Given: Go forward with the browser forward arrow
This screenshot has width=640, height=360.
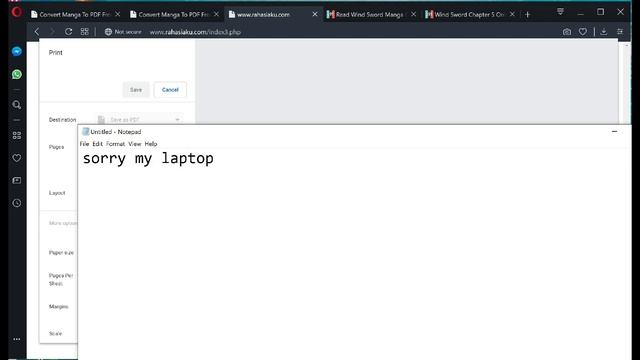Looking at the screenshot, I should [52, 31].
